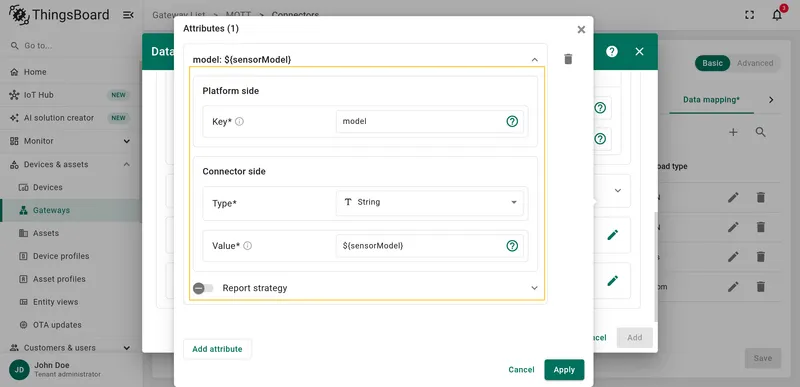Select Gateways in the sidebar
Screen dimensions: 800x387
tap(71, 210)
